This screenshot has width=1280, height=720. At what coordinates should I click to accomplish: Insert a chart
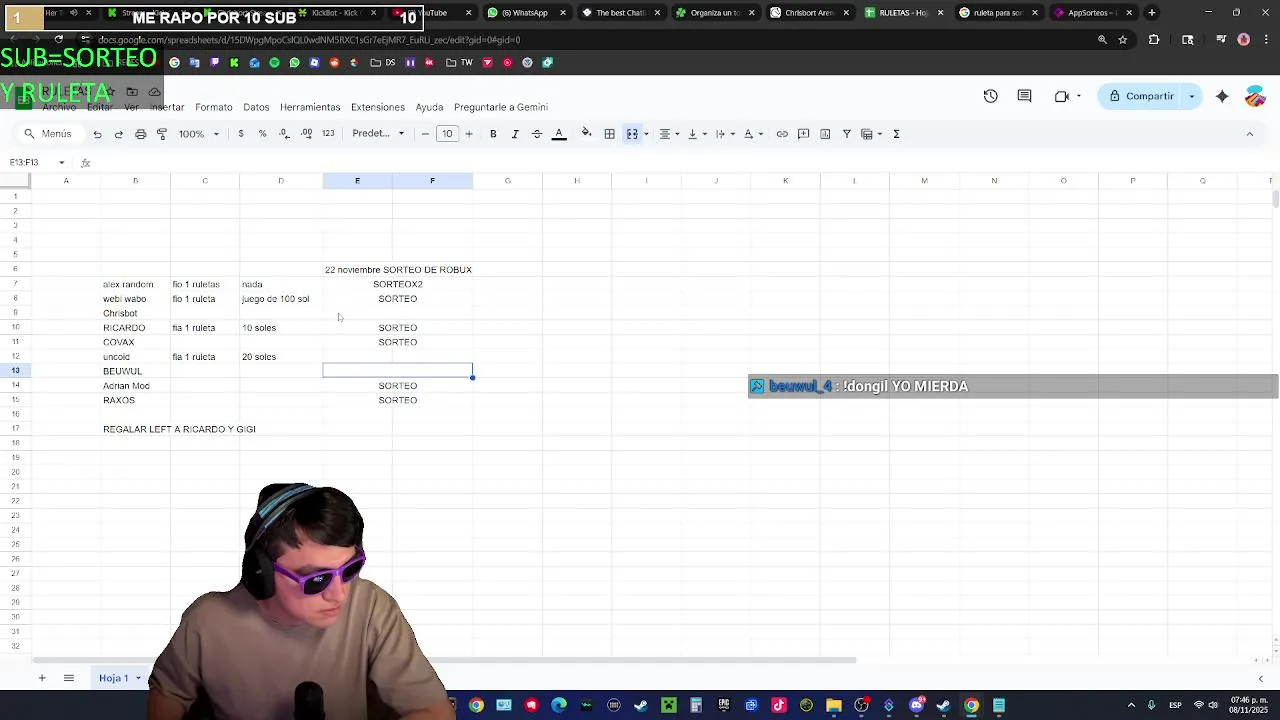[x=825, y=134]
